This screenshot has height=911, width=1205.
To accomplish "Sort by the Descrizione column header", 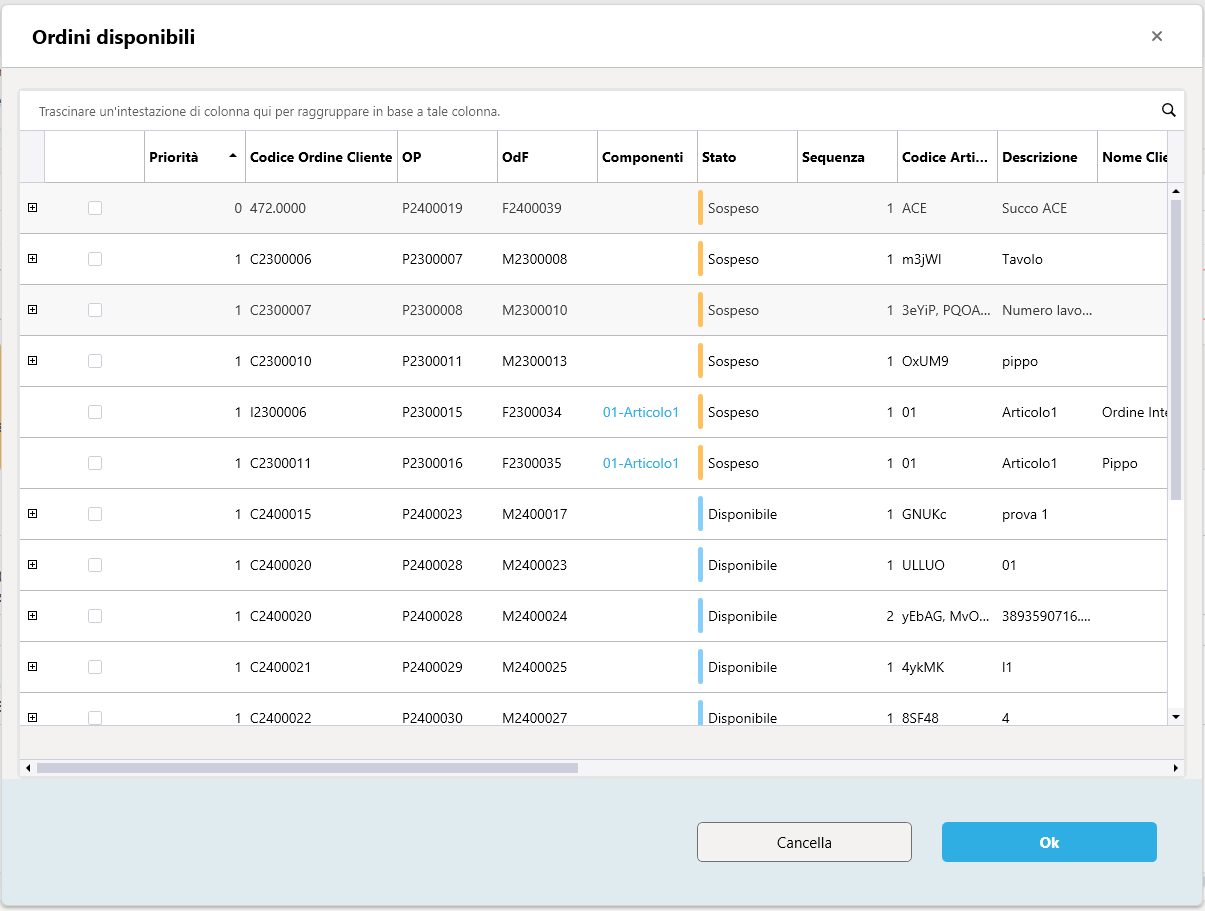I will point(1047,157).
